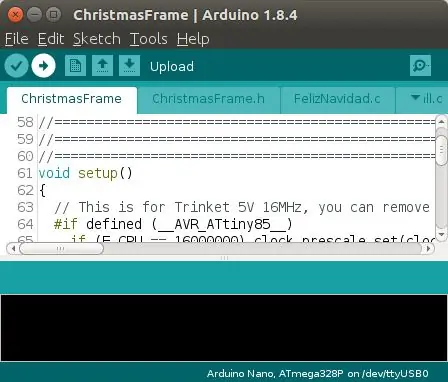The width and height of the screenshot is (448, 382).
Task: Switch to the ChristmasFrame tab
Action: click(71, 99)
